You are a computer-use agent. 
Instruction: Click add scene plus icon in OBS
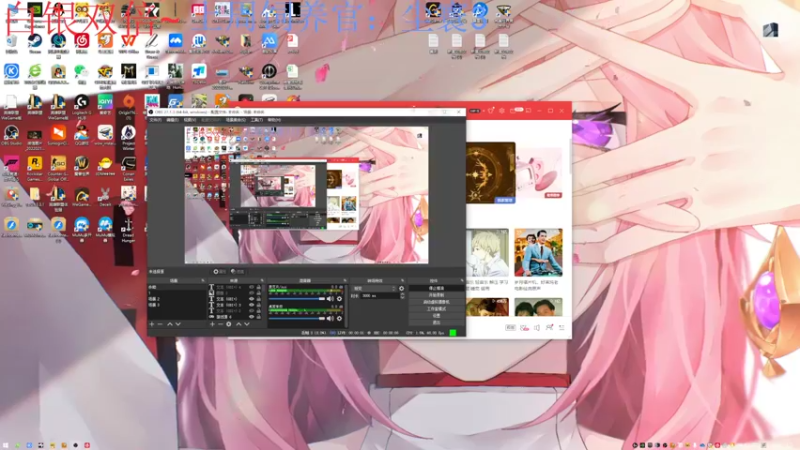coord(152,324)
